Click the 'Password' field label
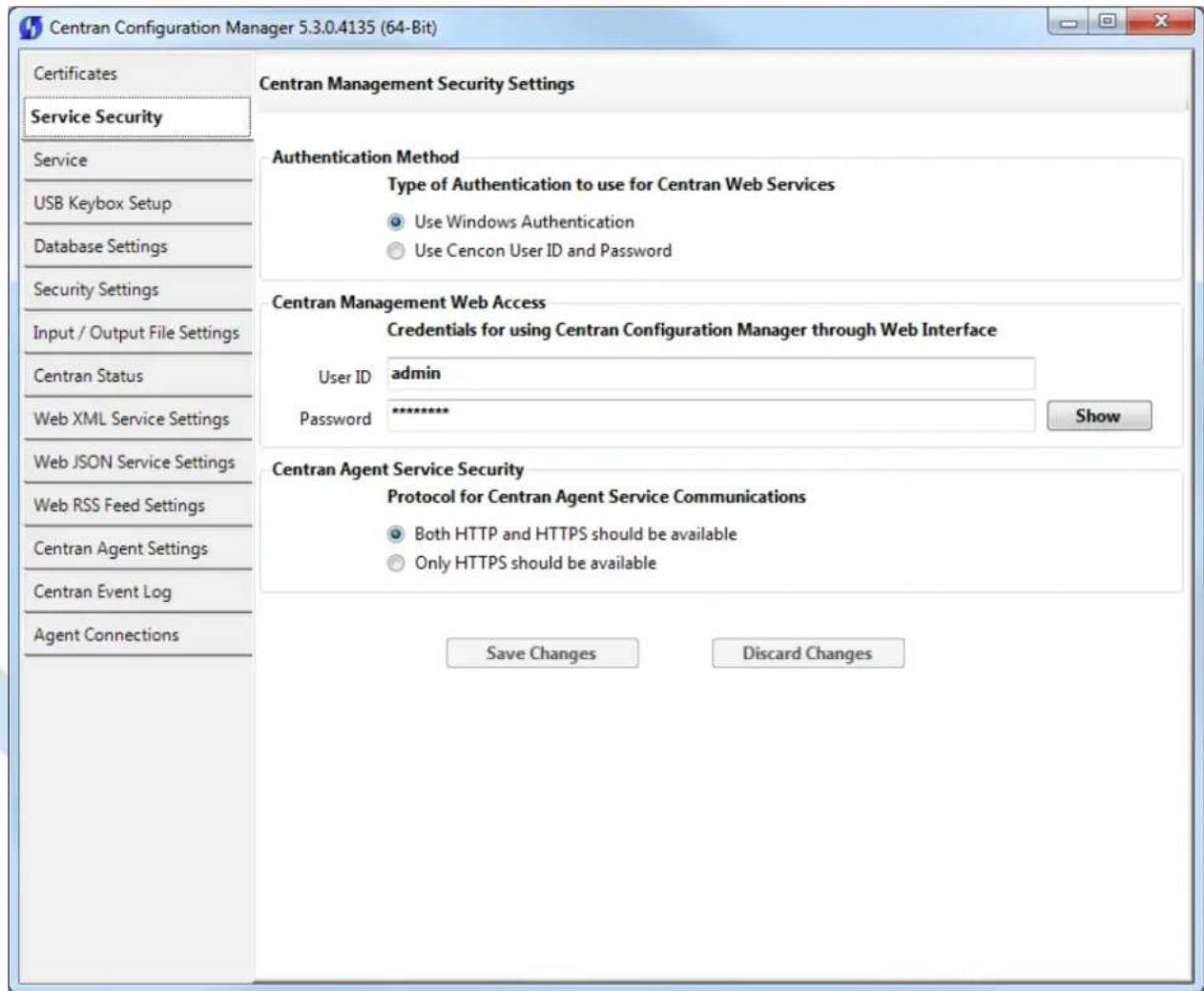The image size is (1204, 991). [x=335, y=419]
